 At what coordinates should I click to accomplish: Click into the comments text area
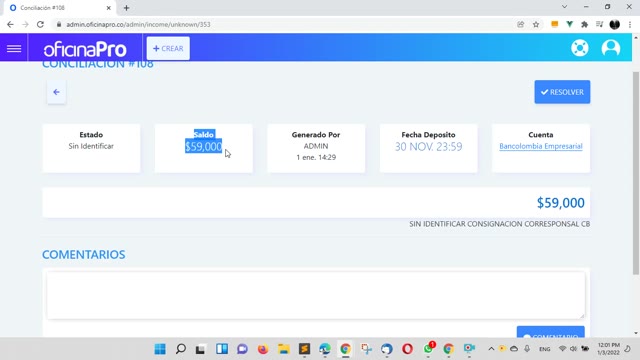[x=316, y=295]
